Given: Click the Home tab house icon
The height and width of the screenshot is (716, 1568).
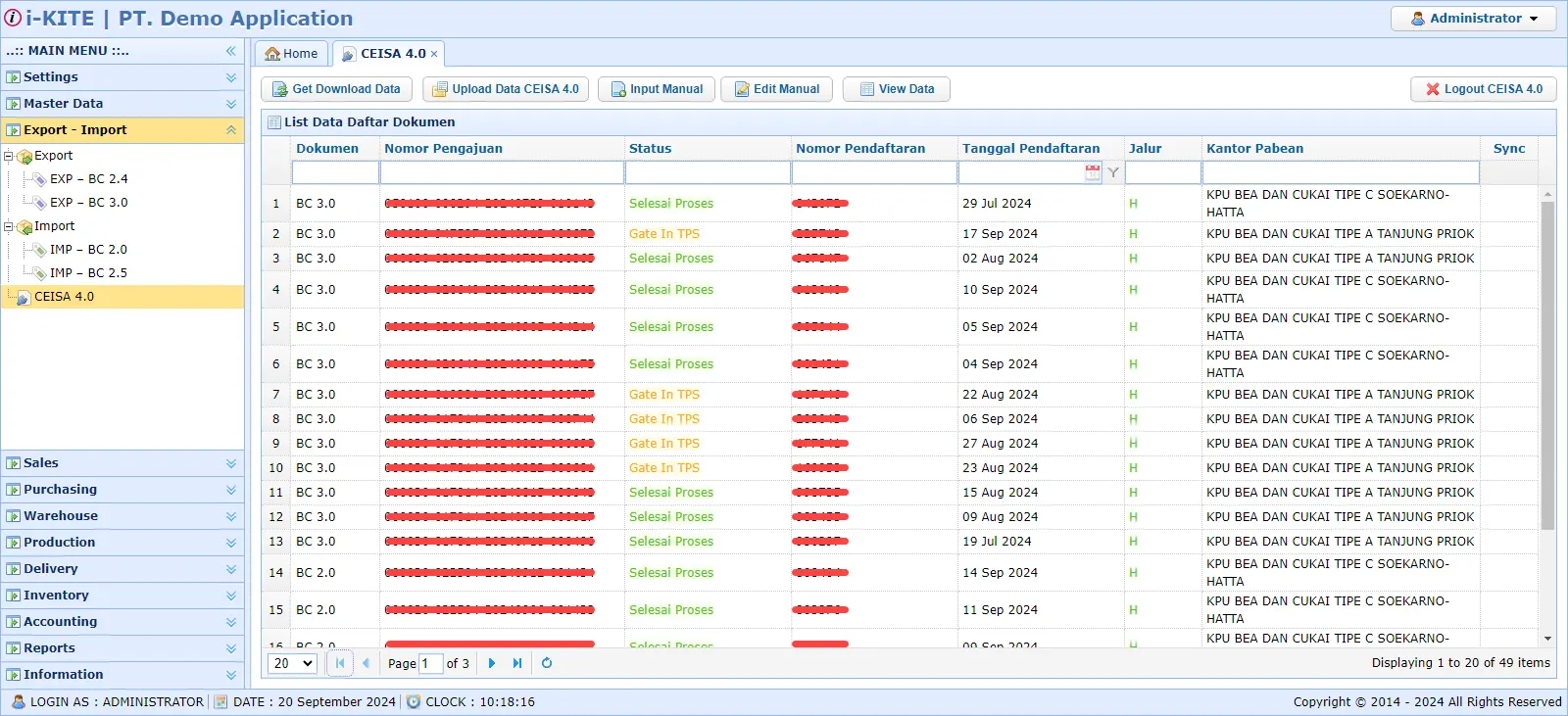Looking at the screenshot, I should [x=272, y=54].
